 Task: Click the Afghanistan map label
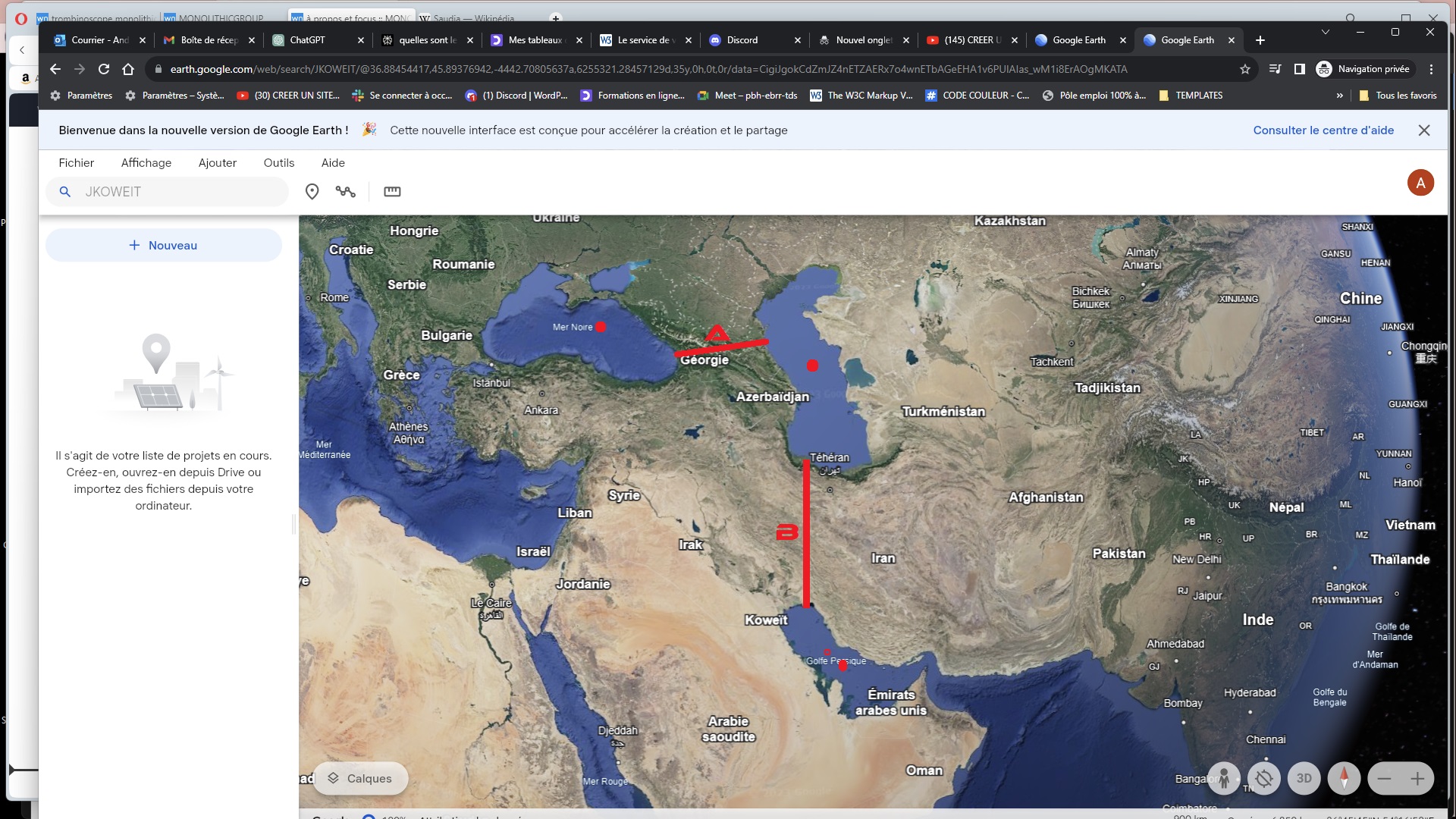click(1046, 497)
